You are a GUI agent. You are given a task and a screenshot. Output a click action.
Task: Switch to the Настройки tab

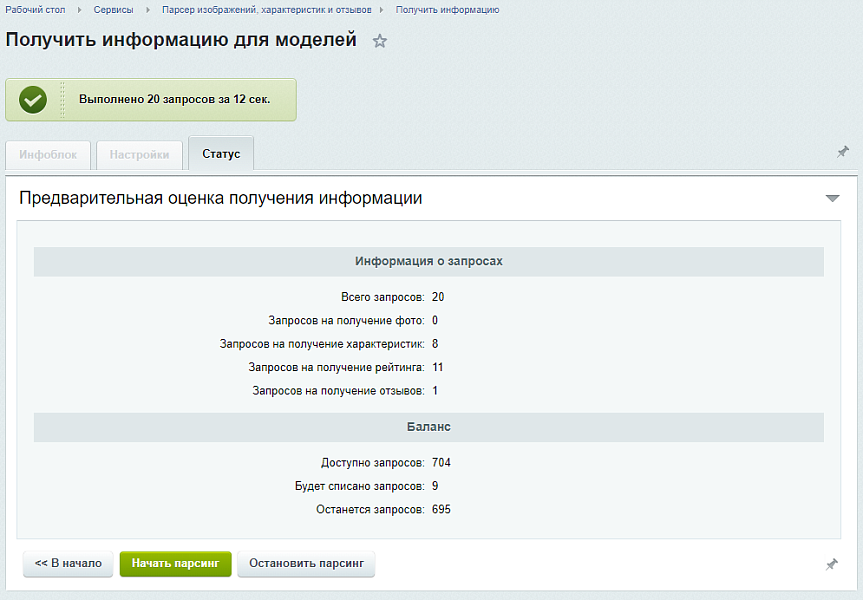pos(139,155)
